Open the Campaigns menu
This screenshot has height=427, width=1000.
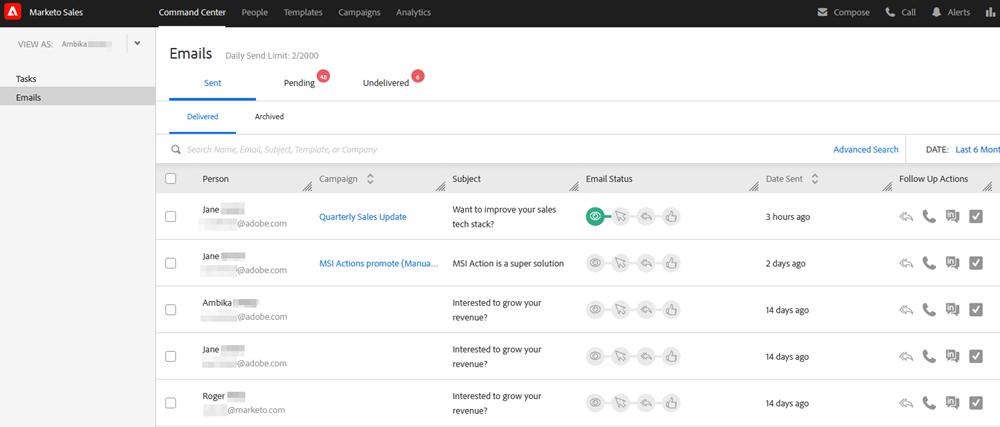click(x=359, y=12)
